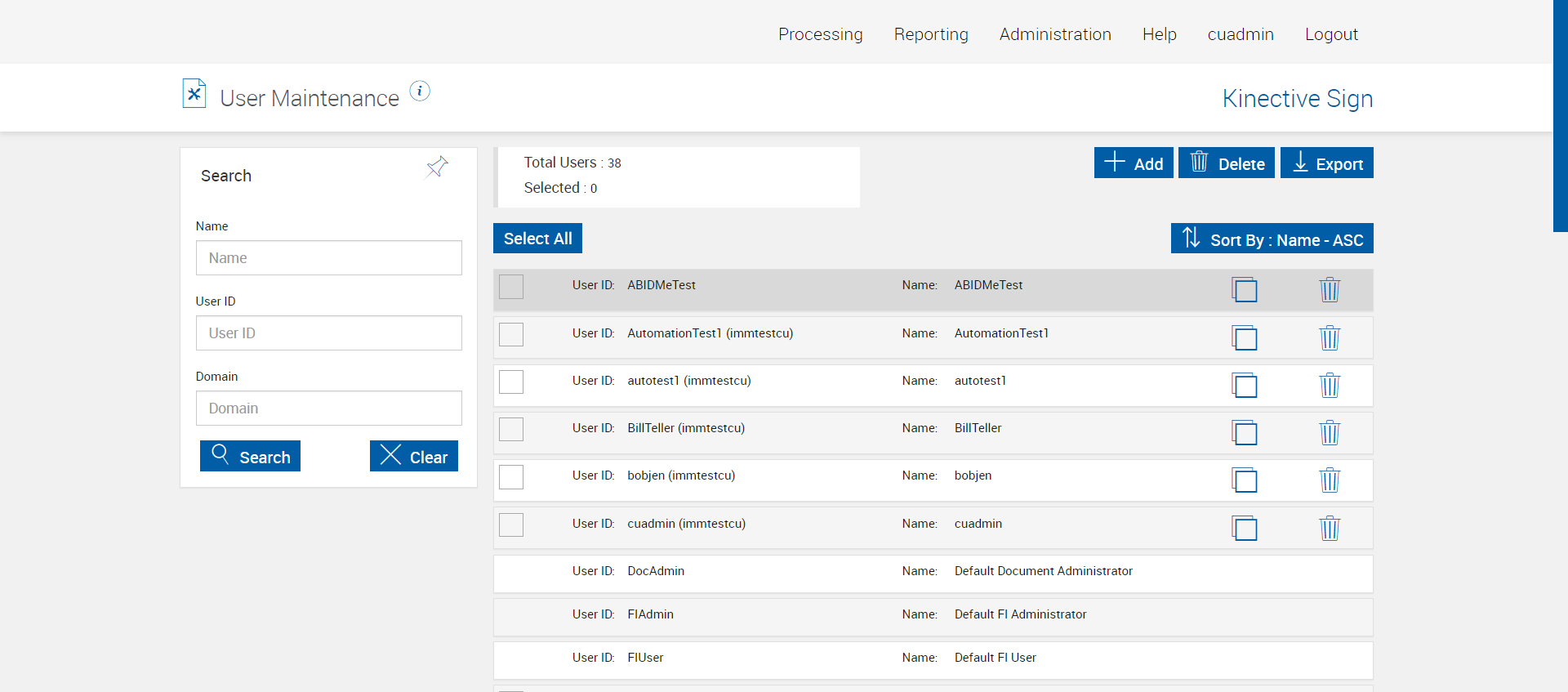
Task: Click trash icon for BillTeller user
Action: coord(1330,432)
